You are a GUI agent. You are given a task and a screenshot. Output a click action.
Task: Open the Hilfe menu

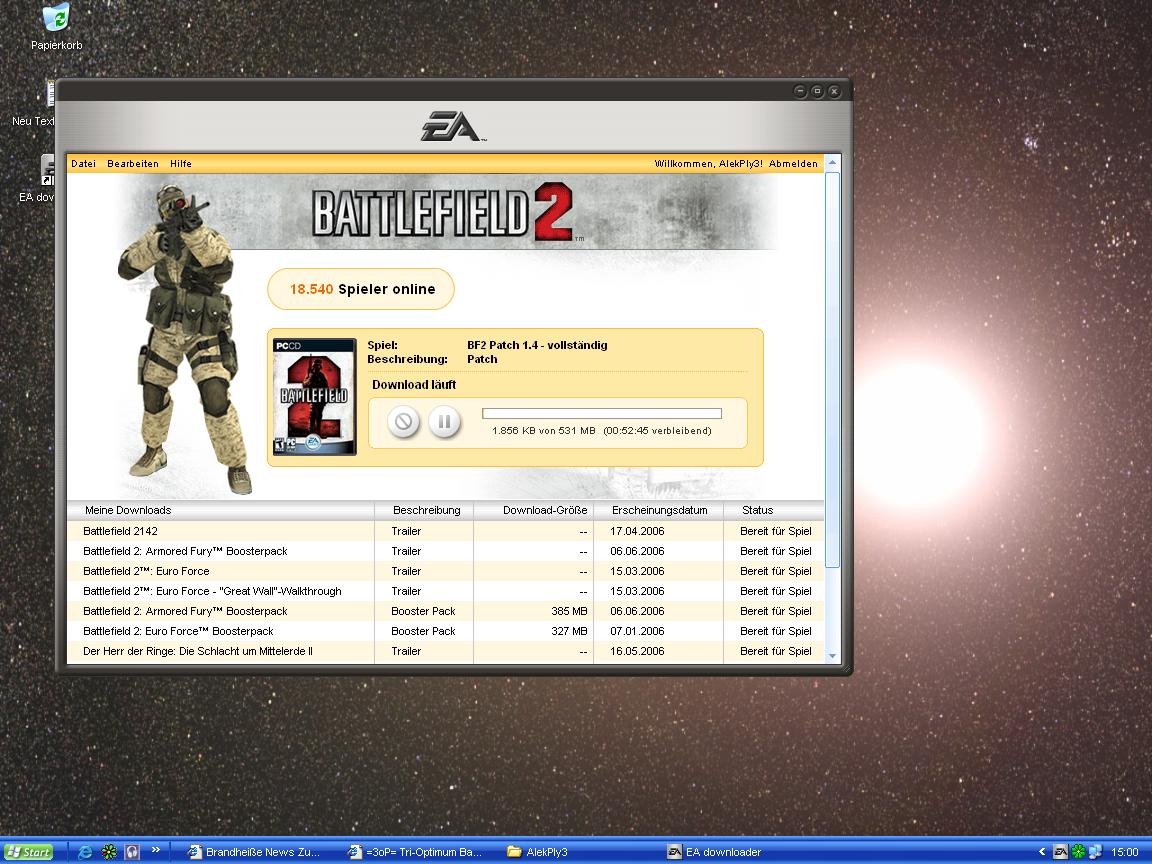pos(181,164)
